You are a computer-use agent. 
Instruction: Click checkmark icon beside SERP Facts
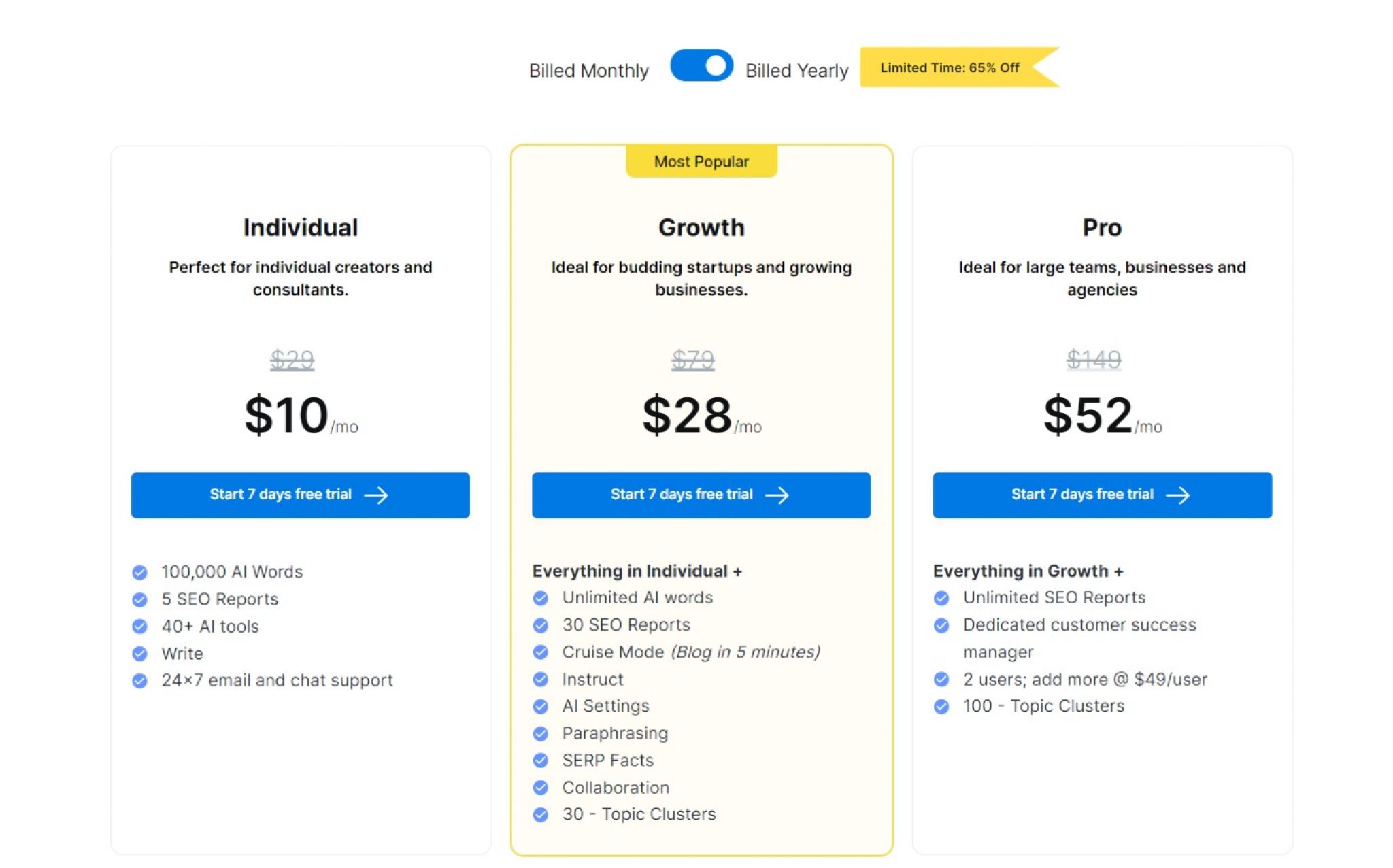pos(541,761)
